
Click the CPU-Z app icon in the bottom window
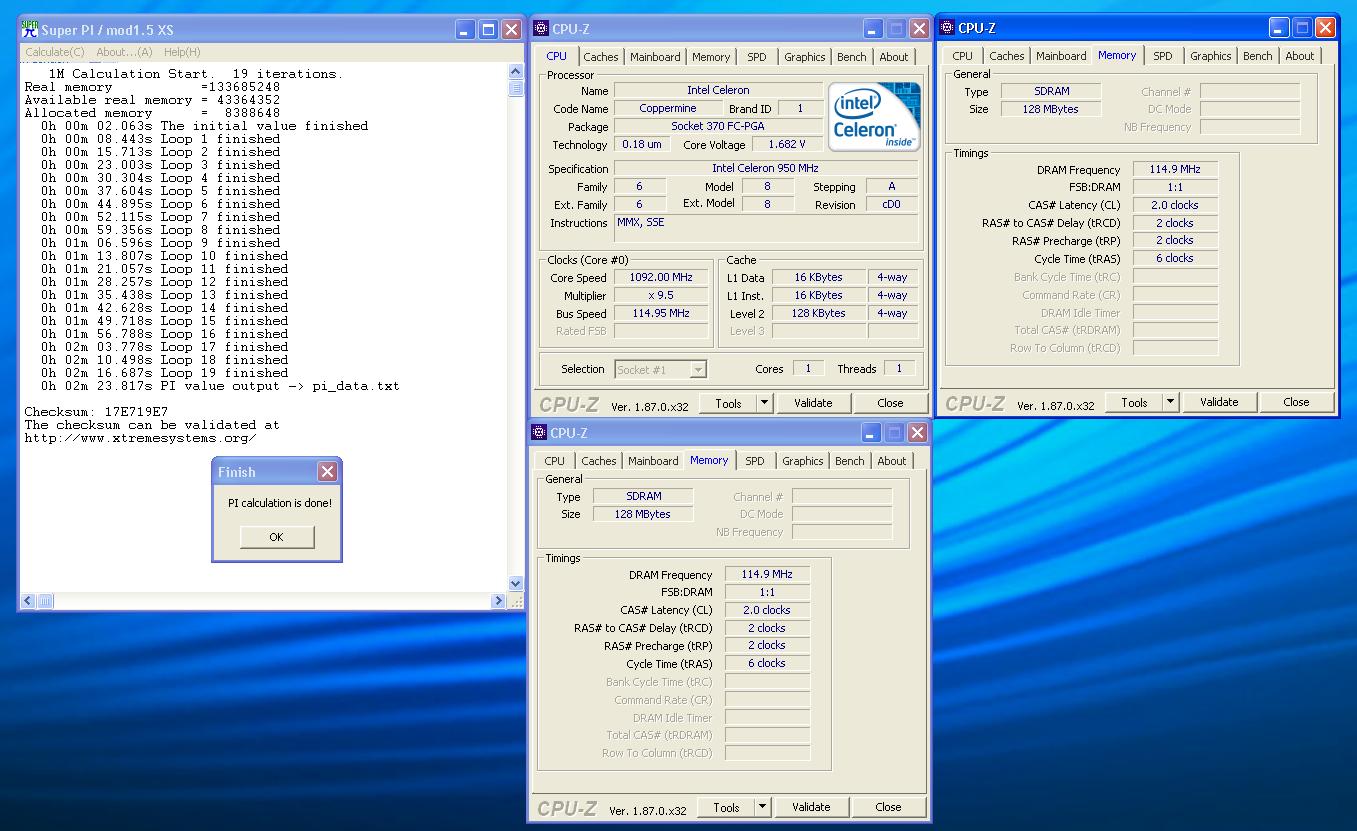click(x=539, y=433)
